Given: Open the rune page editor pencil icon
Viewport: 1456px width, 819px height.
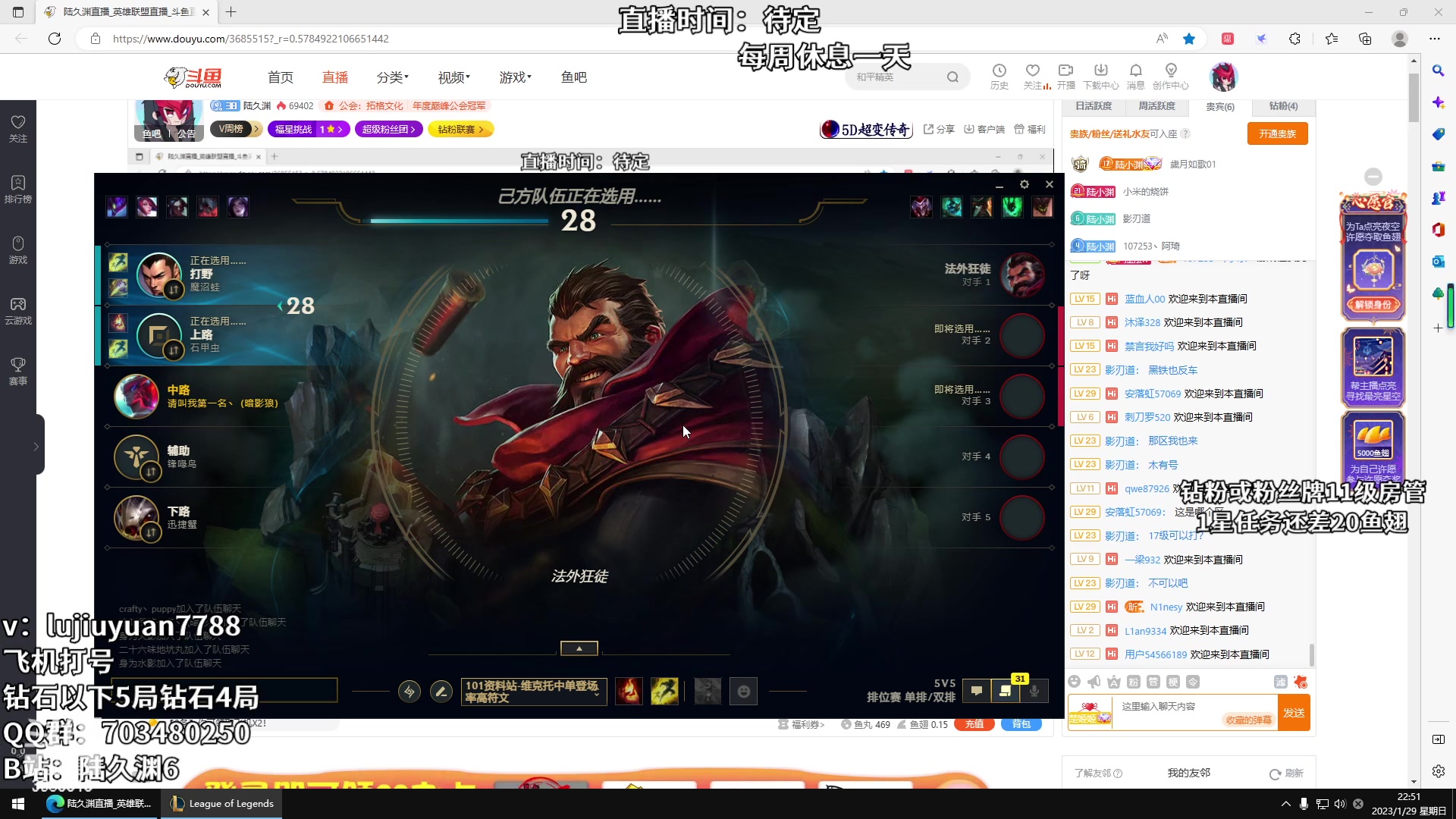Looking at the screenshot, I should point(441,692).
